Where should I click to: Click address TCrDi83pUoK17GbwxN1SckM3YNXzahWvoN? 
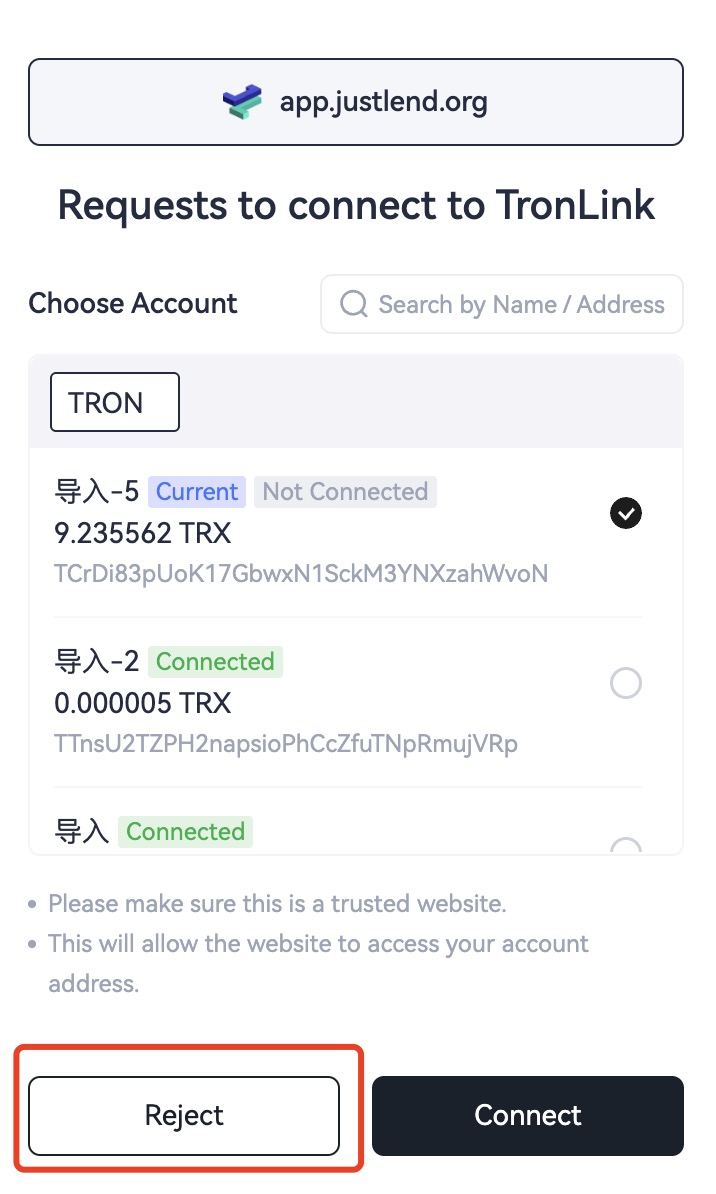[x=301, y=574]
